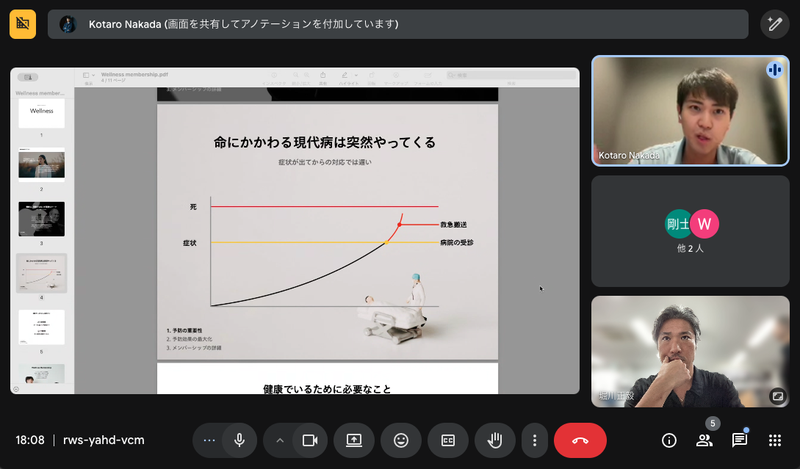Viewport: 800px width, 469px height.
Task: Select Kotaro Nakada's video tile
Action: coord(690,111)
